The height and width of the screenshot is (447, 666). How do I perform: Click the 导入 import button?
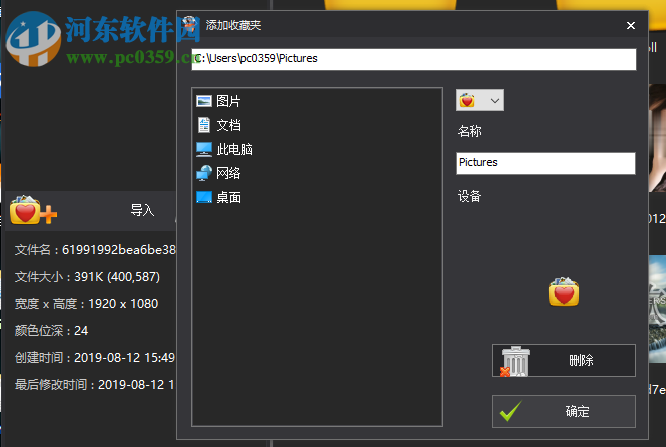point(142,210)
